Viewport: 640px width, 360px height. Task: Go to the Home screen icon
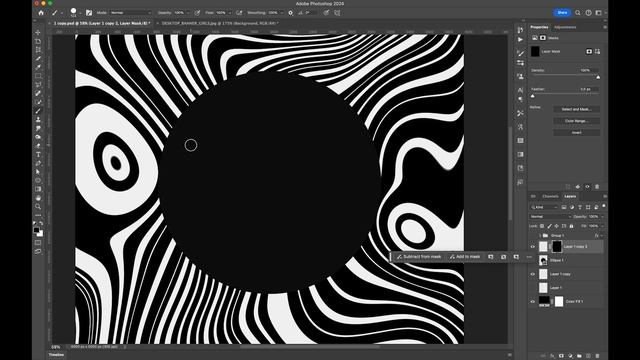(x=41, y=13)
